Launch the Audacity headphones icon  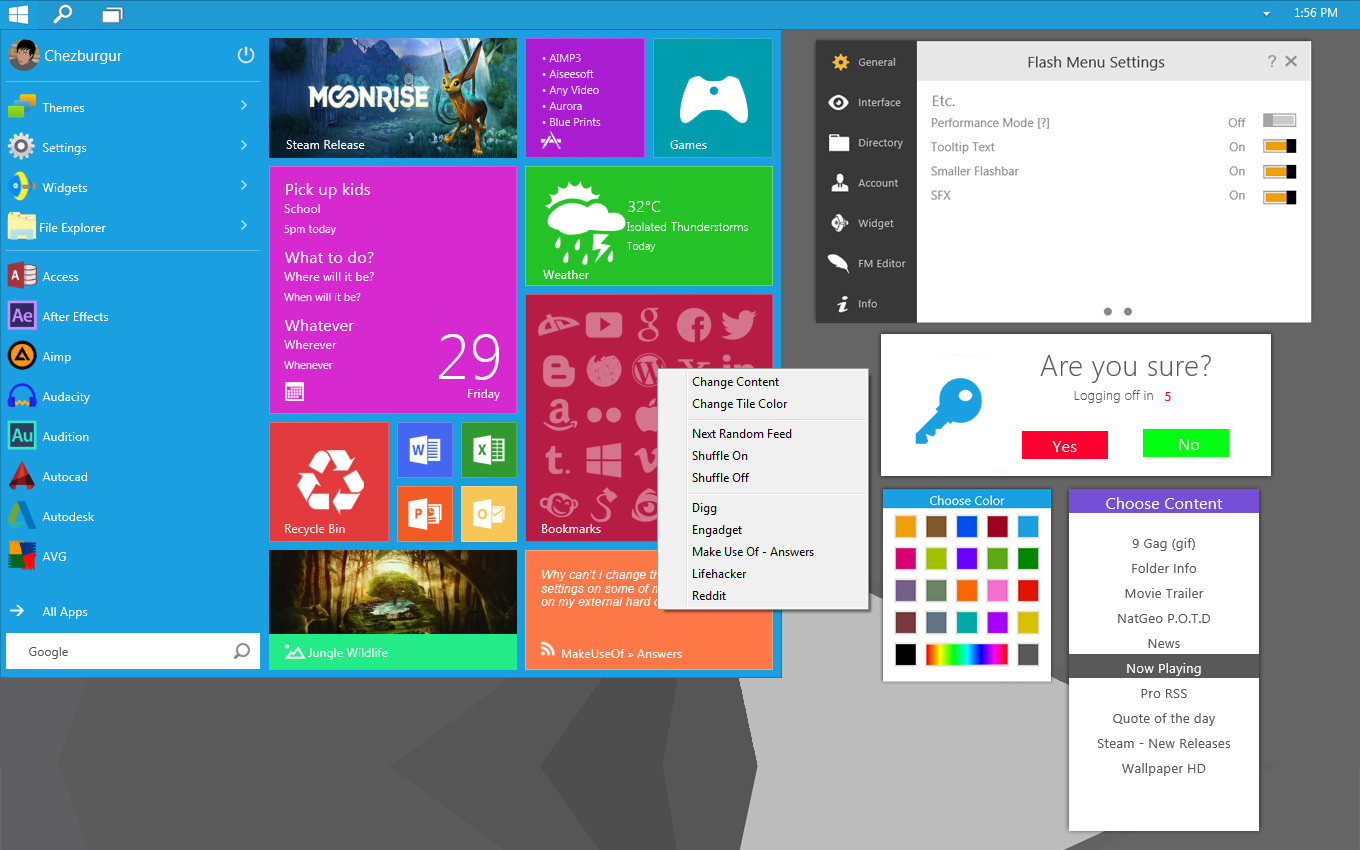[22, 396]
